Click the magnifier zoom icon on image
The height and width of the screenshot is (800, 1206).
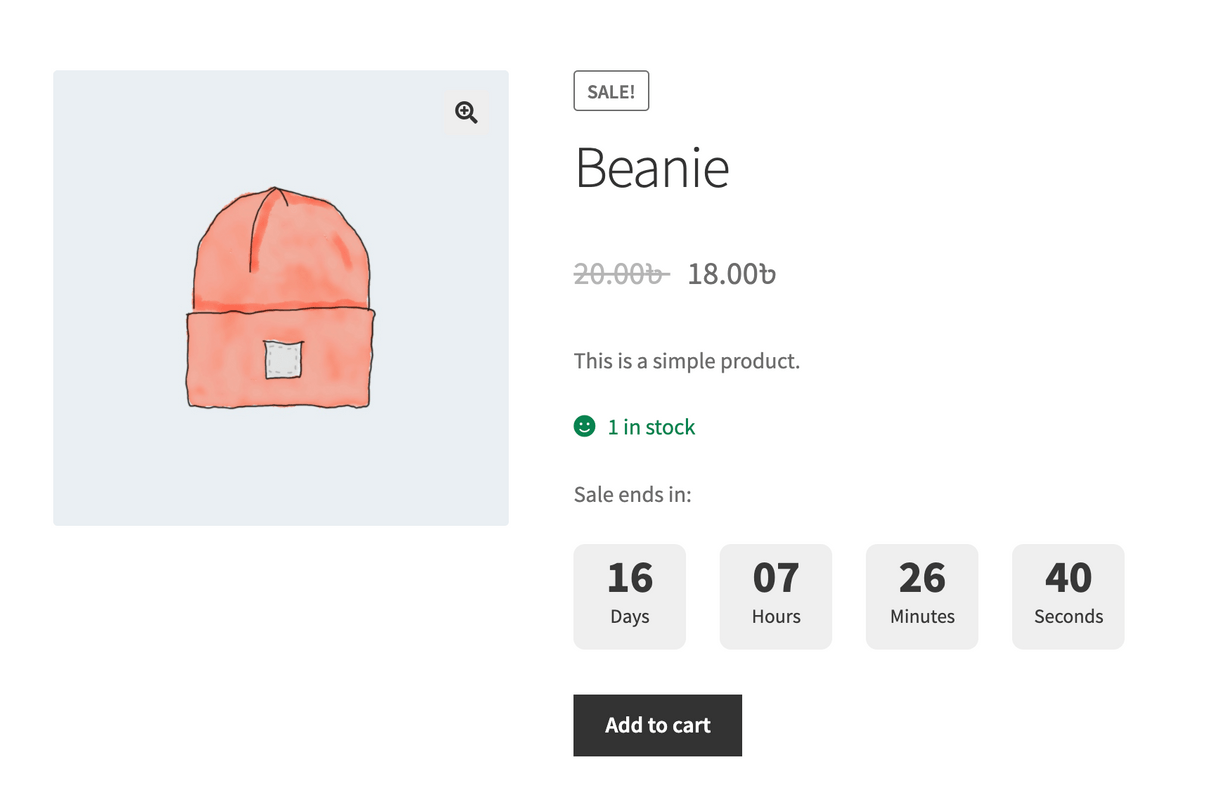[x=466, y=112]
